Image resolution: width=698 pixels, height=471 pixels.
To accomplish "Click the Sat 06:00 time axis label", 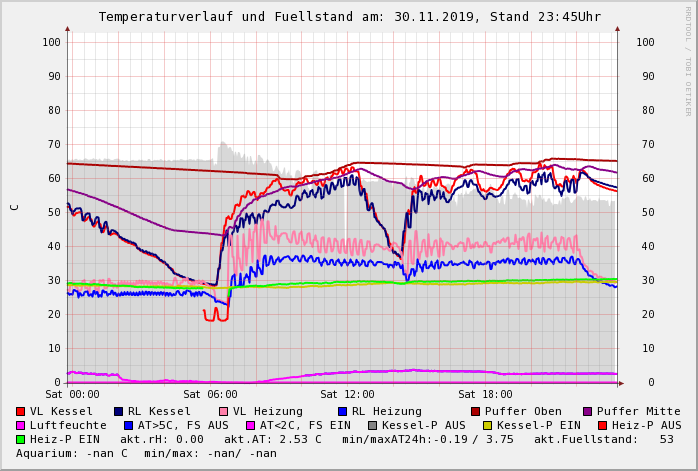I will [210, 394].
